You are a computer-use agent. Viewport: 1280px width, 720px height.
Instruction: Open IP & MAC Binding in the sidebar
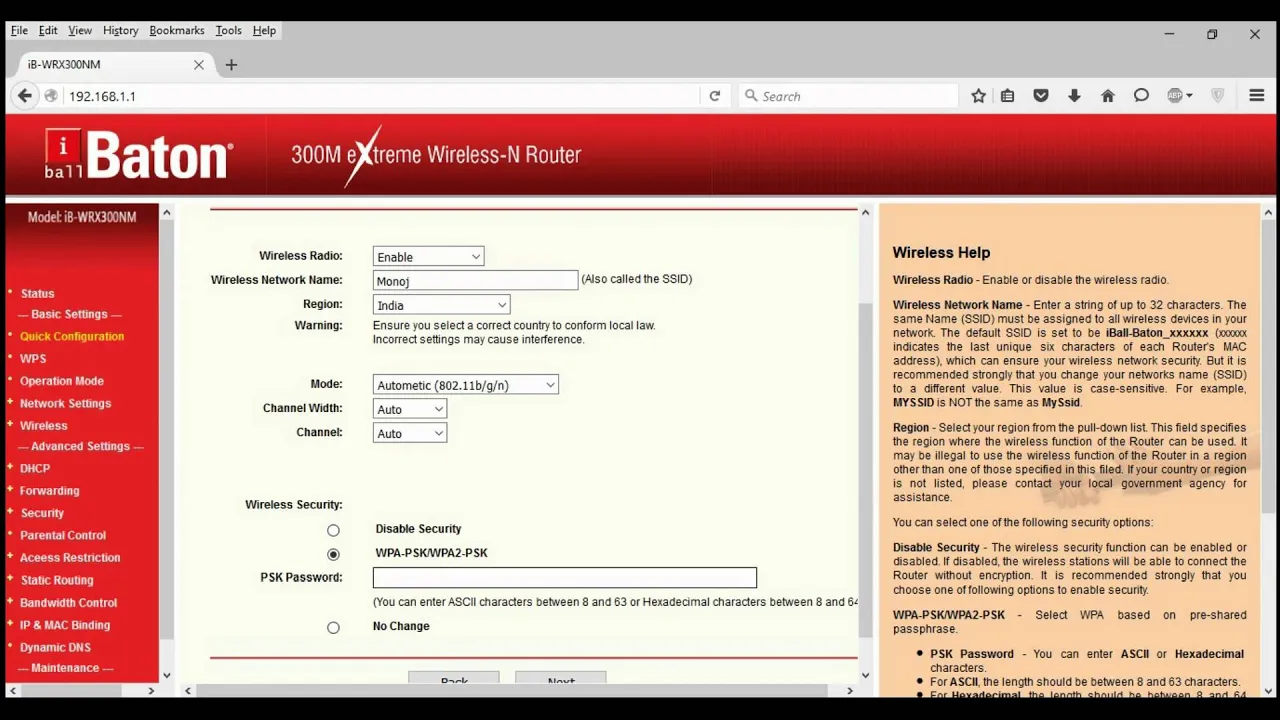click(65, 625)
